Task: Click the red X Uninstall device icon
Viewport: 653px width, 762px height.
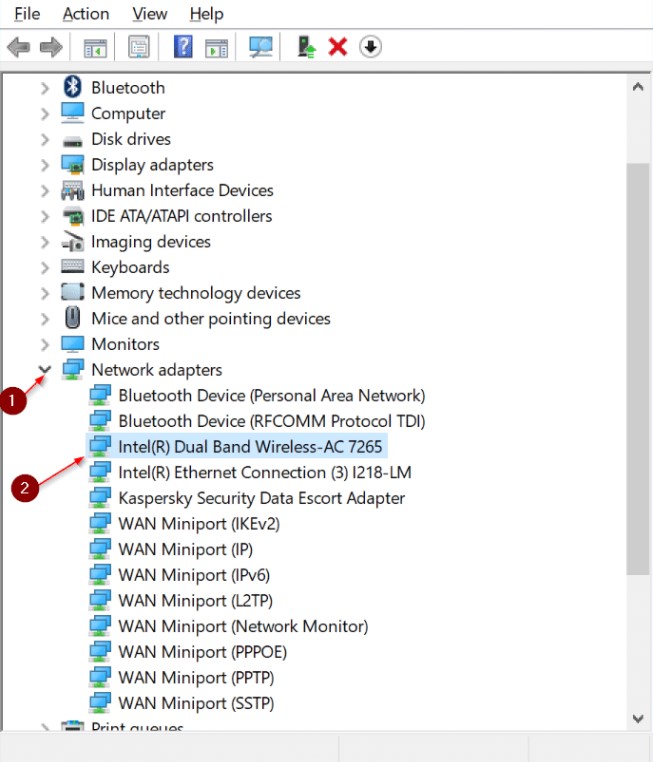Action: pyautogui.click(x=338, y=47)
